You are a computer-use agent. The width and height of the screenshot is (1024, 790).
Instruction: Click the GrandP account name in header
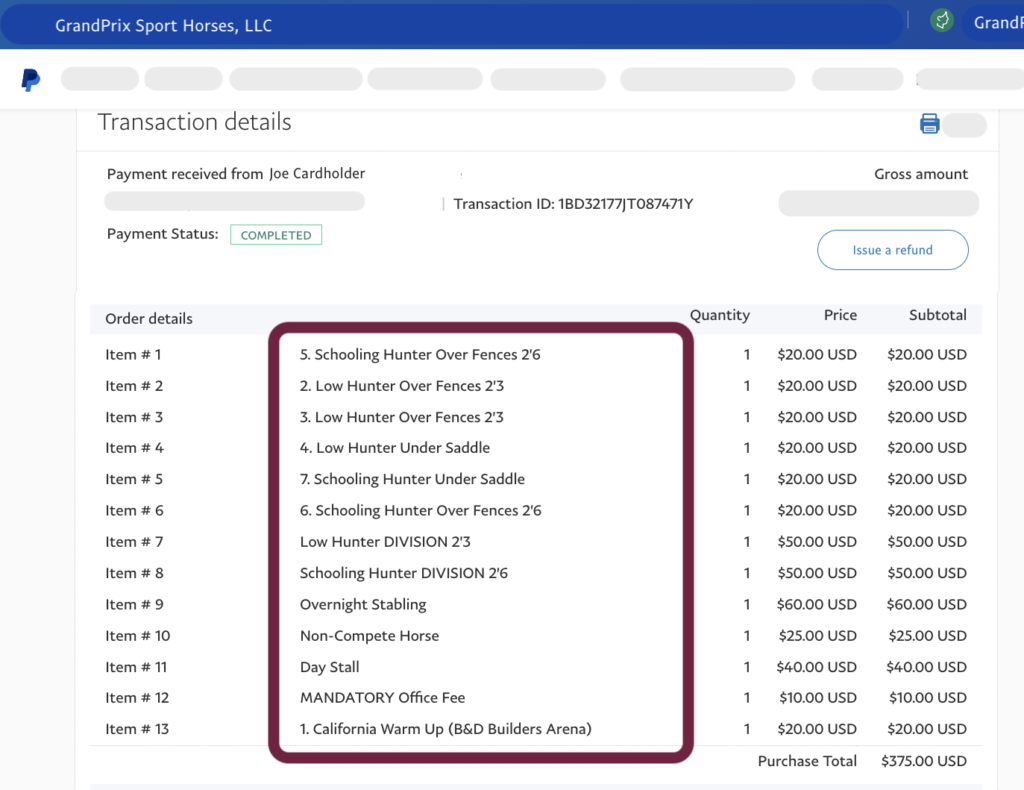tap(999, 23)
